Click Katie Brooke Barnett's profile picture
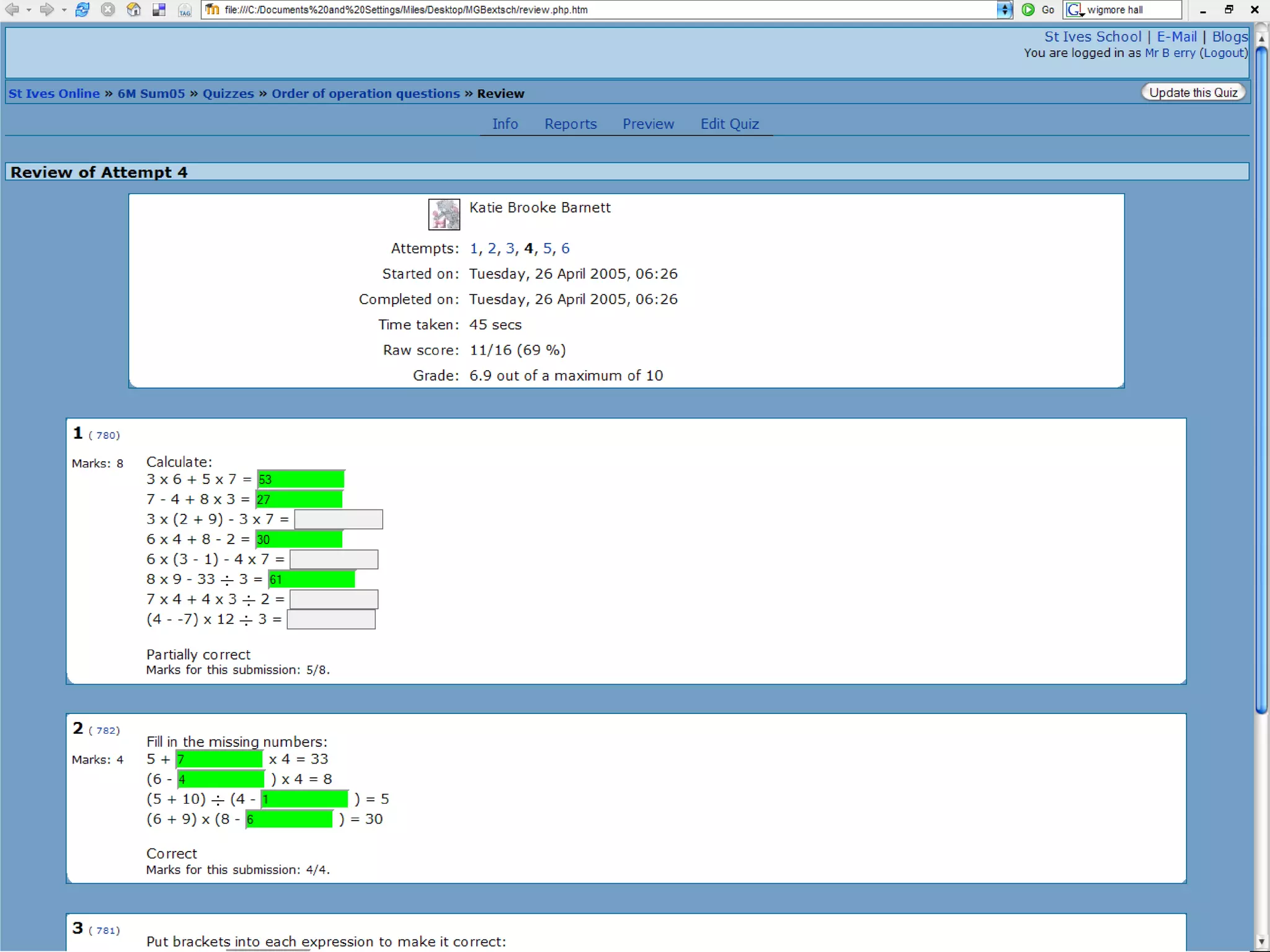1270x952 pixels. (444, 214)
